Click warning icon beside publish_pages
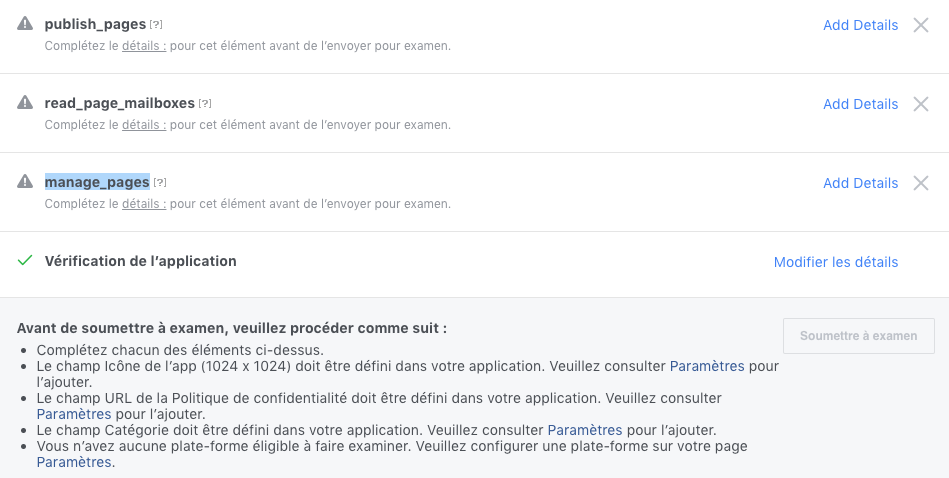 click(25, 24)
